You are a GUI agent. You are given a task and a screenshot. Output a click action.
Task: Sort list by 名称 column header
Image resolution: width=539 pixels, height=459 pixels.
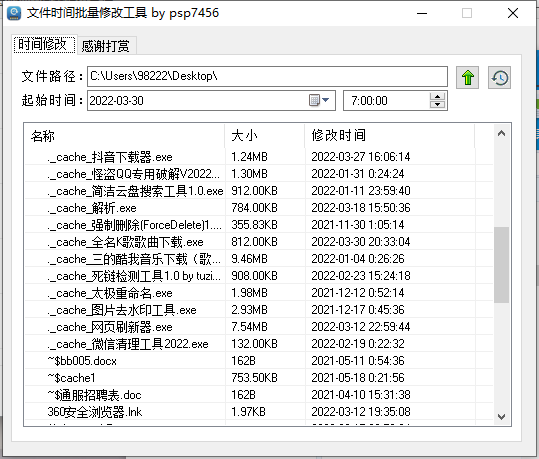(x=124, y=136)
